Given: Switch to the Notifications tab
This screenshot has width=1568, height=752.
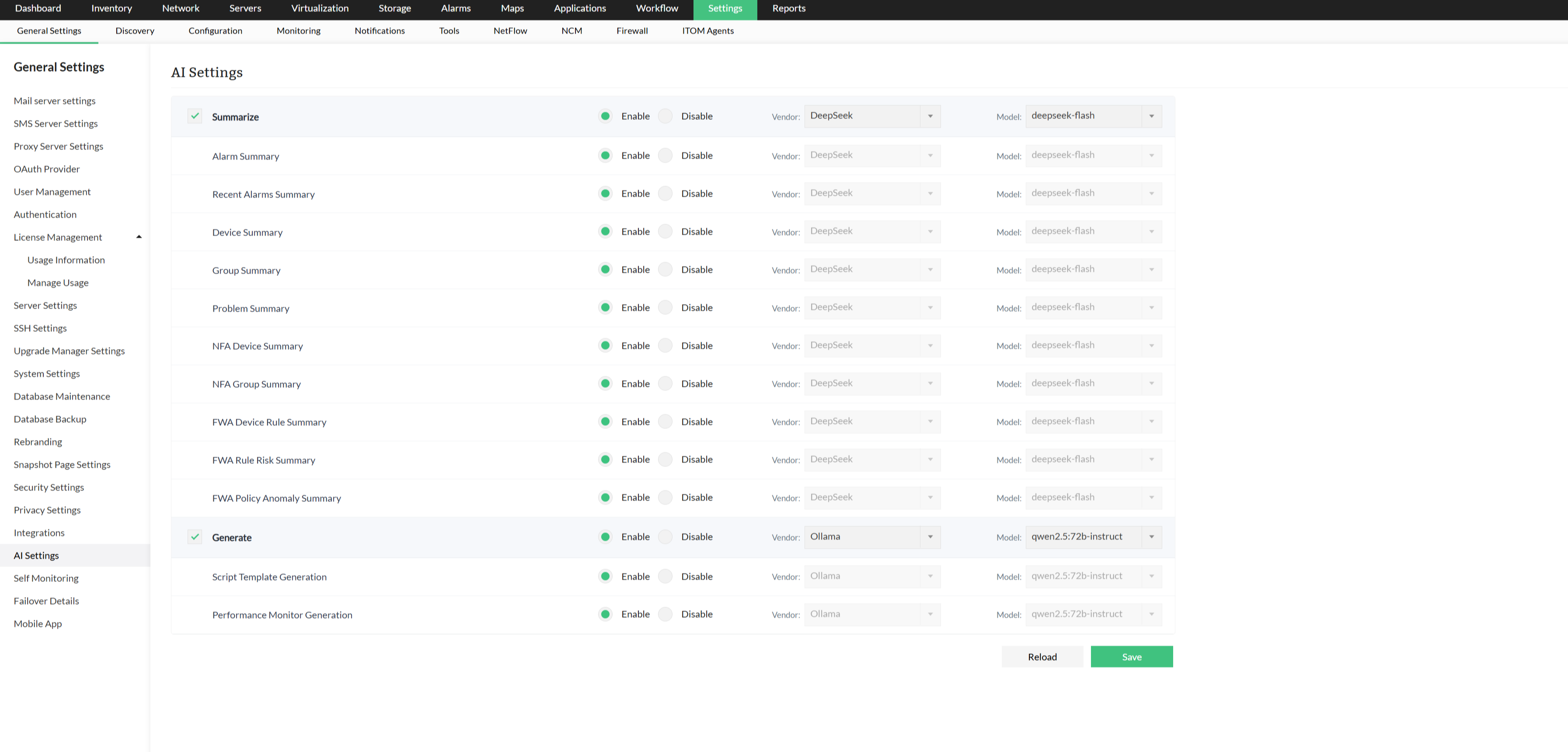Looking at the screenshot, I should pos(379,31).
